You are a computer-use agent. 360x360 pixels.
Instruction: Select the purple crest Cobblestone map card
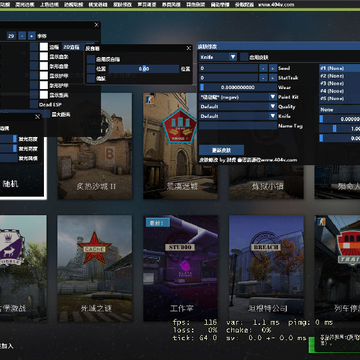(x=23, y=268)
